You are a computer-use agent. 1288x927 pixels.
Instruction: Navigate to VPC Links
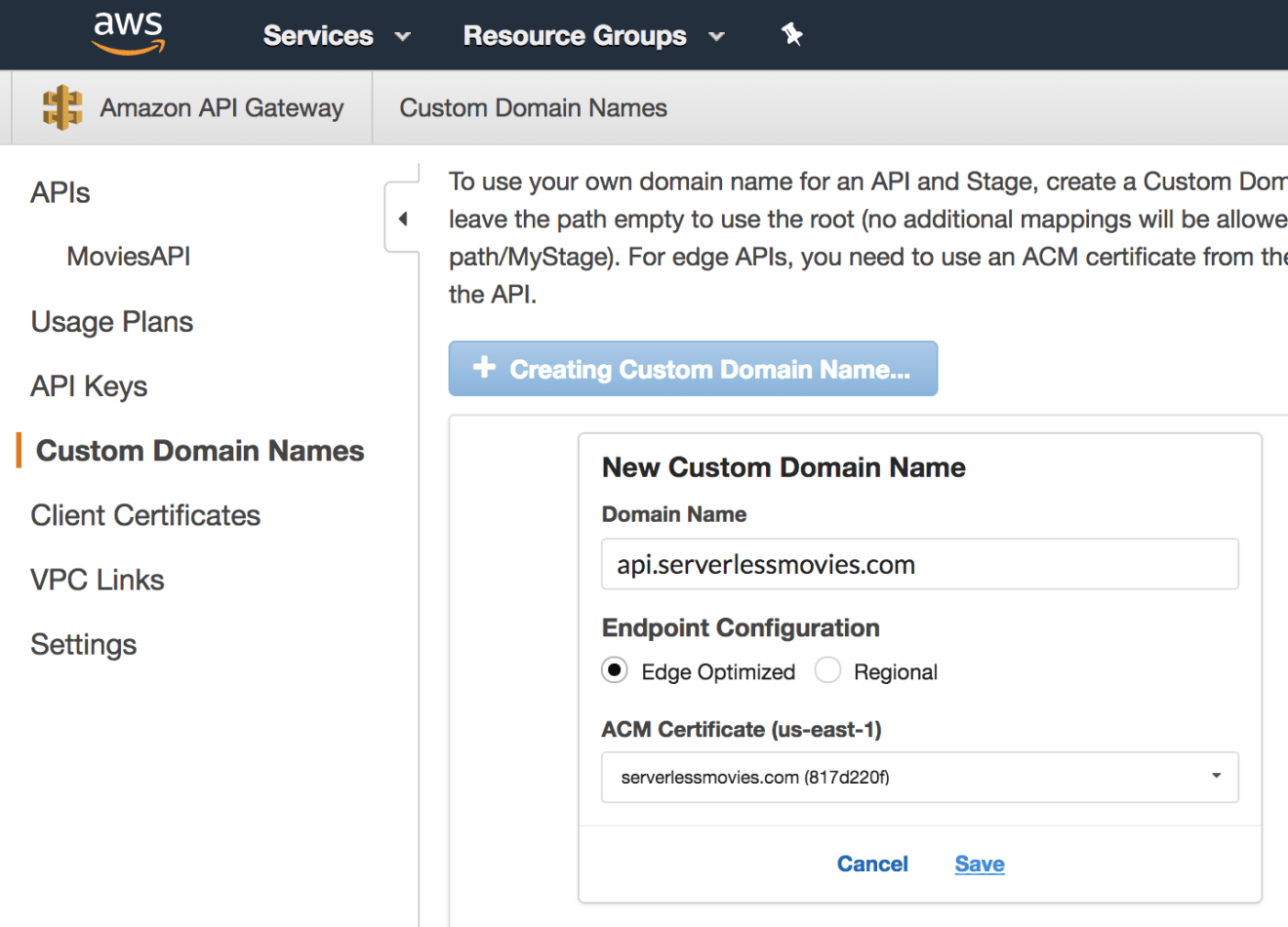98,580
